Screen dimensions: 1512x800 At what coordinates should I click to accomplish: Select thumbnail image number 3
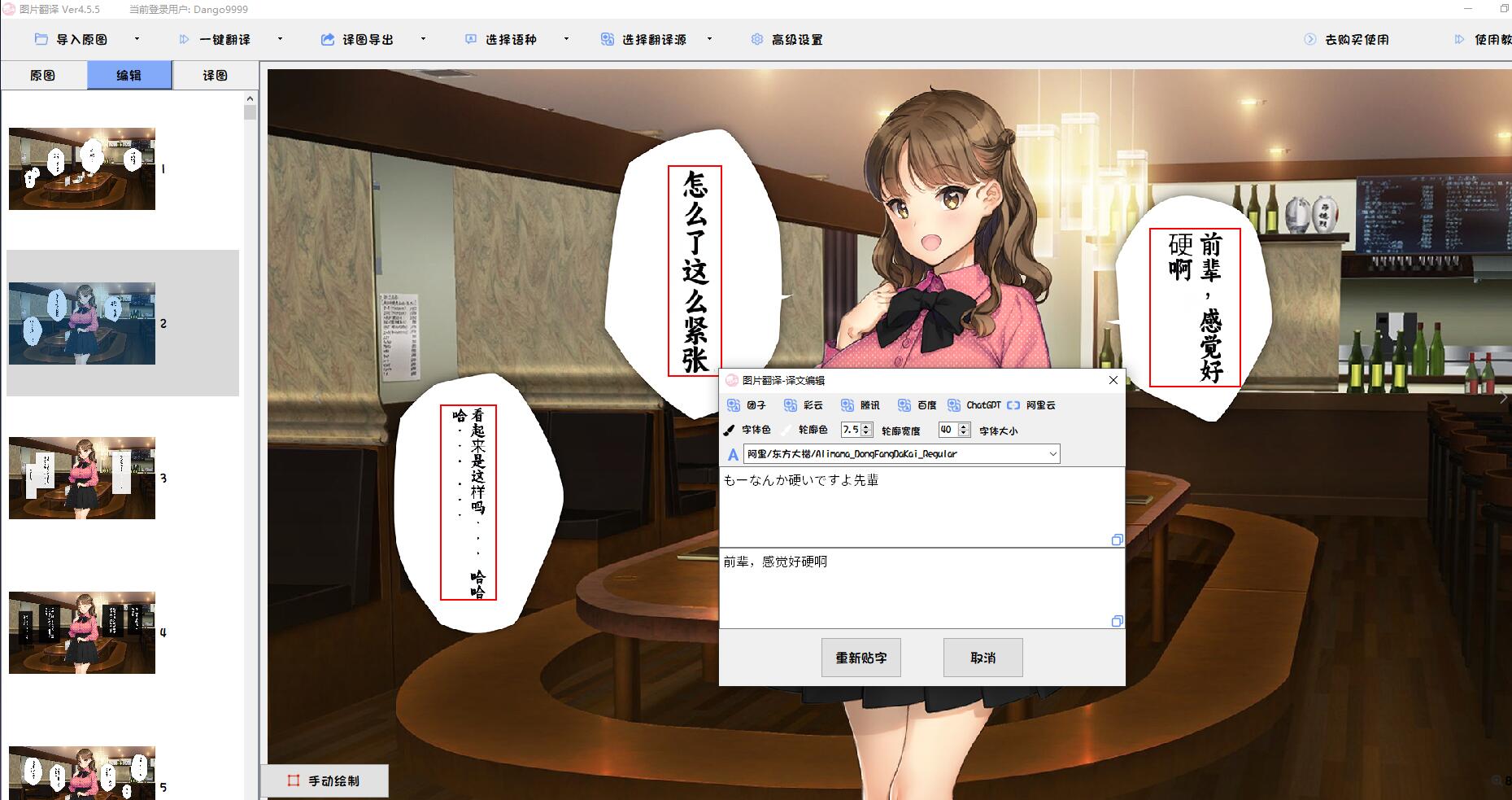click(x=82, y=479)
